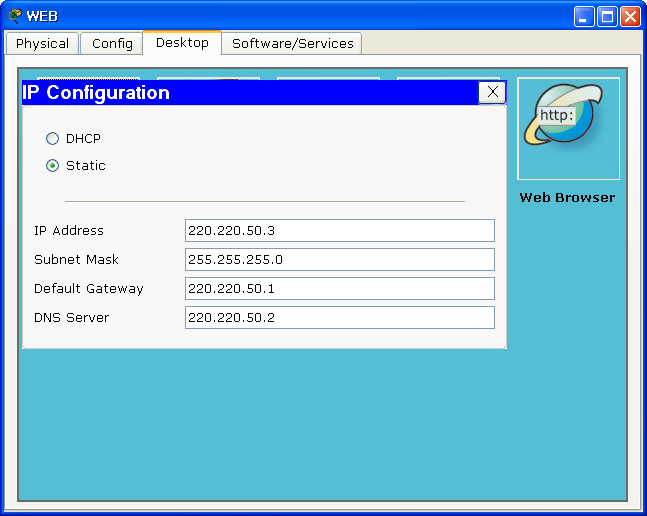The image size is (647, 516).
Task: Select the Desktop tab
Action: 182,42
